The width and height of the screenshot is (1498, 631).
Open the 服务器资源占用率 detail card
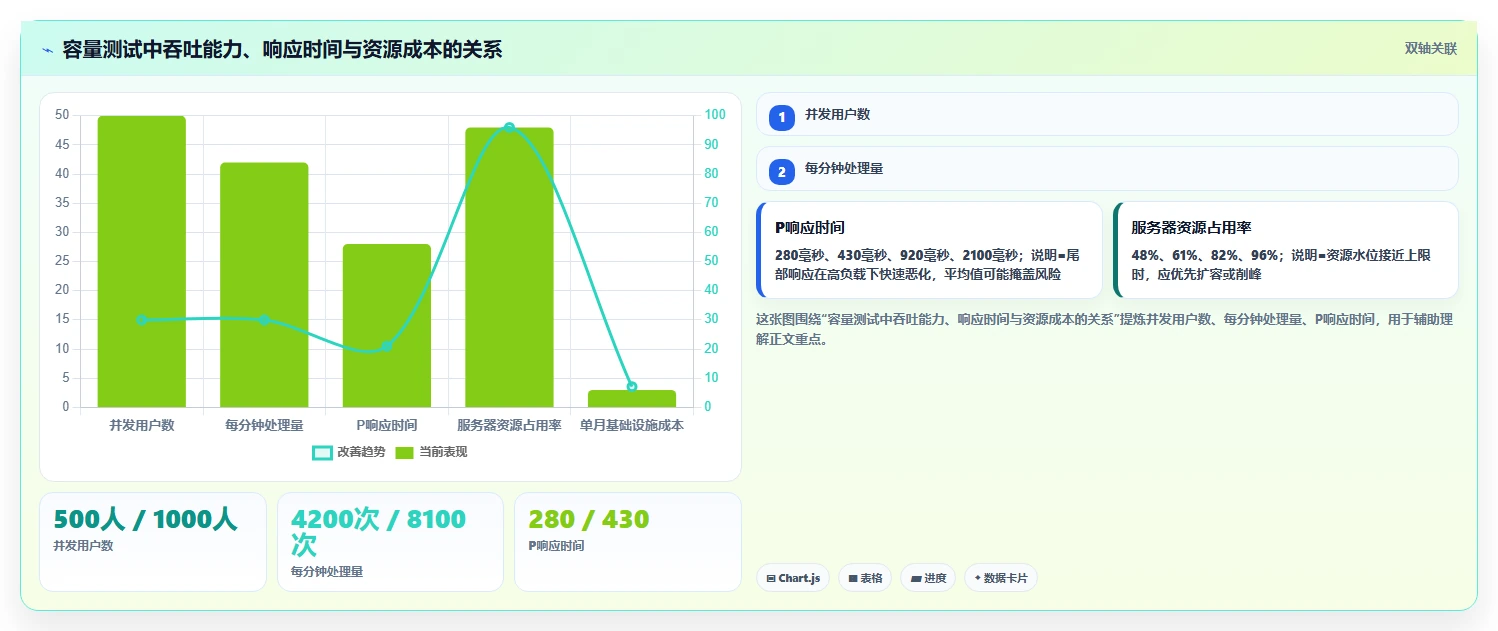click(x=1286, y=250)
